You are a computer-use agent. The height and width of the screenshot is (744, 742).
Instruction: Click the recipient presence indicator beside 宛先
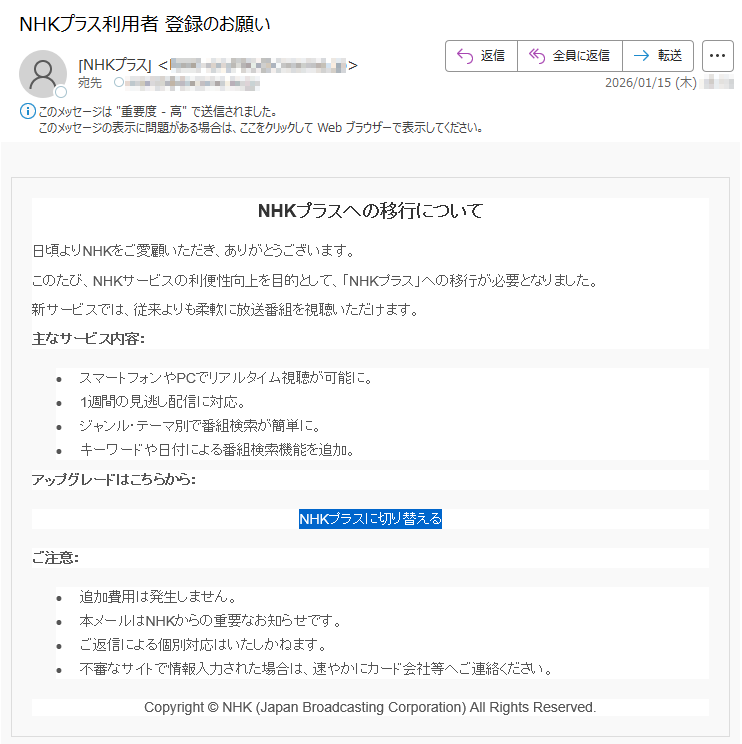tap(119, 83)
